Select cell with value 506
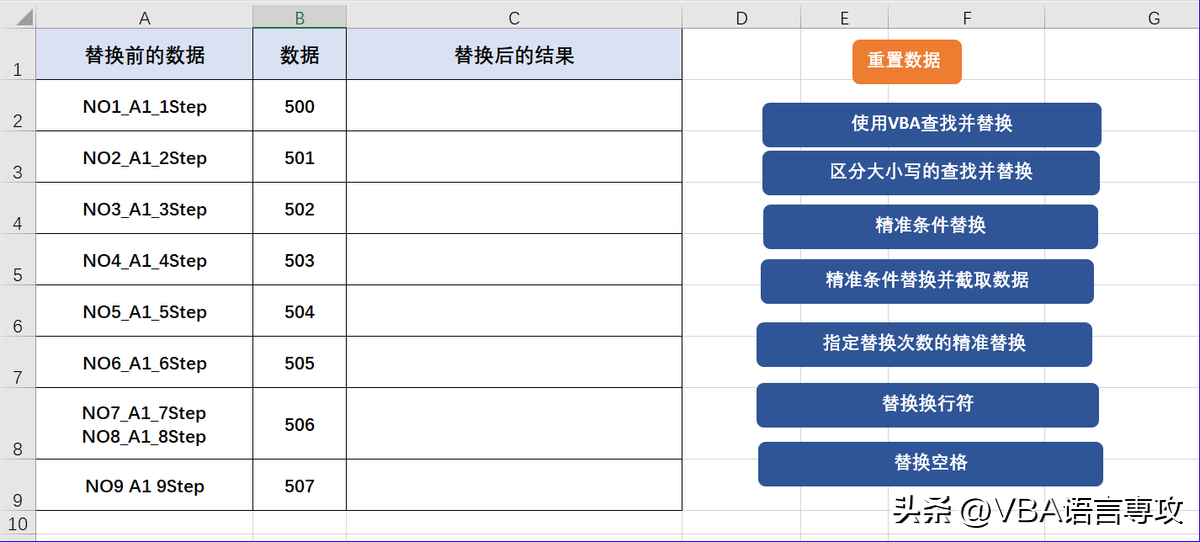Screen dimensions: 1200x542 pyautogui.click(x=300, y=424)
